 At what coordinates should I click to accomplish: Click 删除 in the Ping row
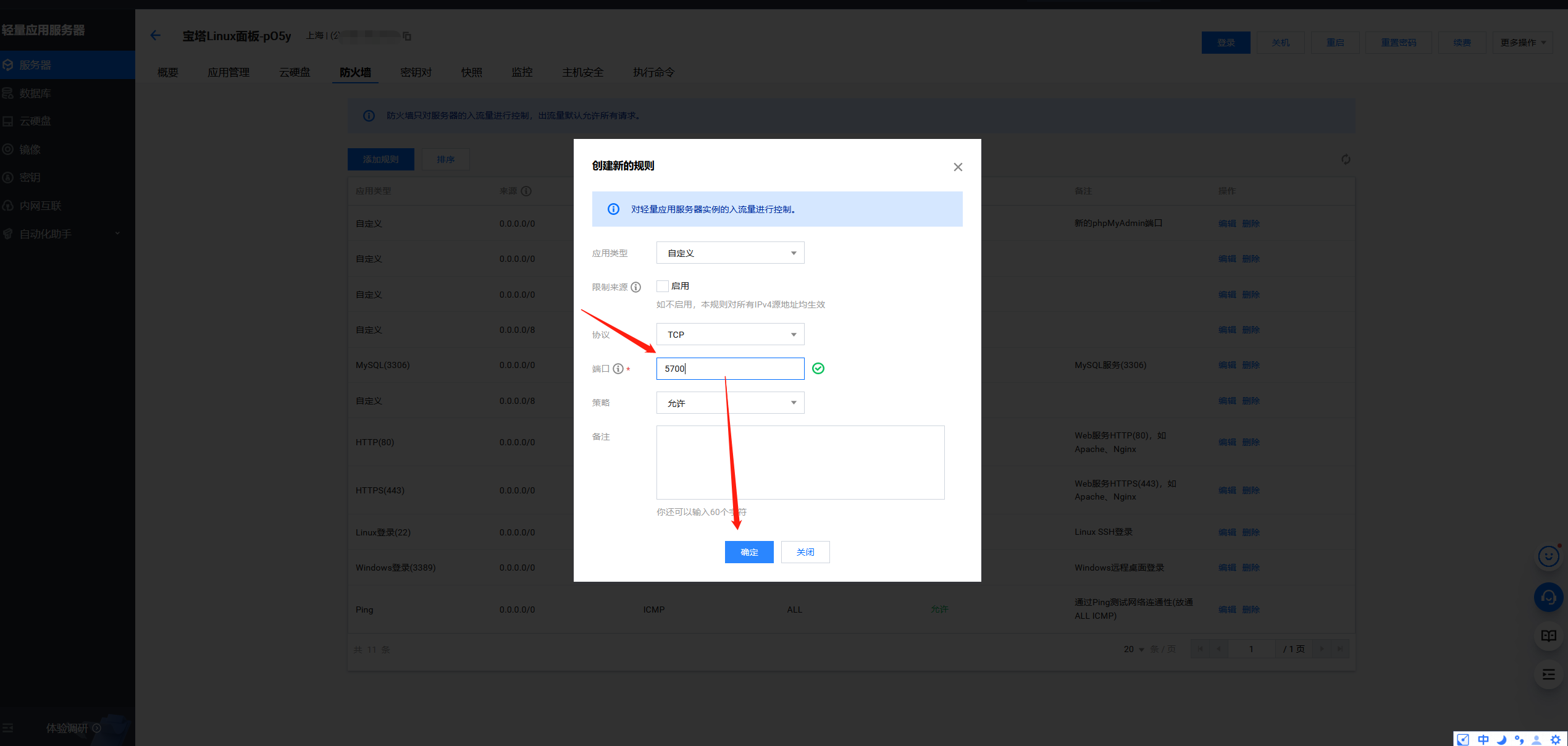tap(1251, 610)
